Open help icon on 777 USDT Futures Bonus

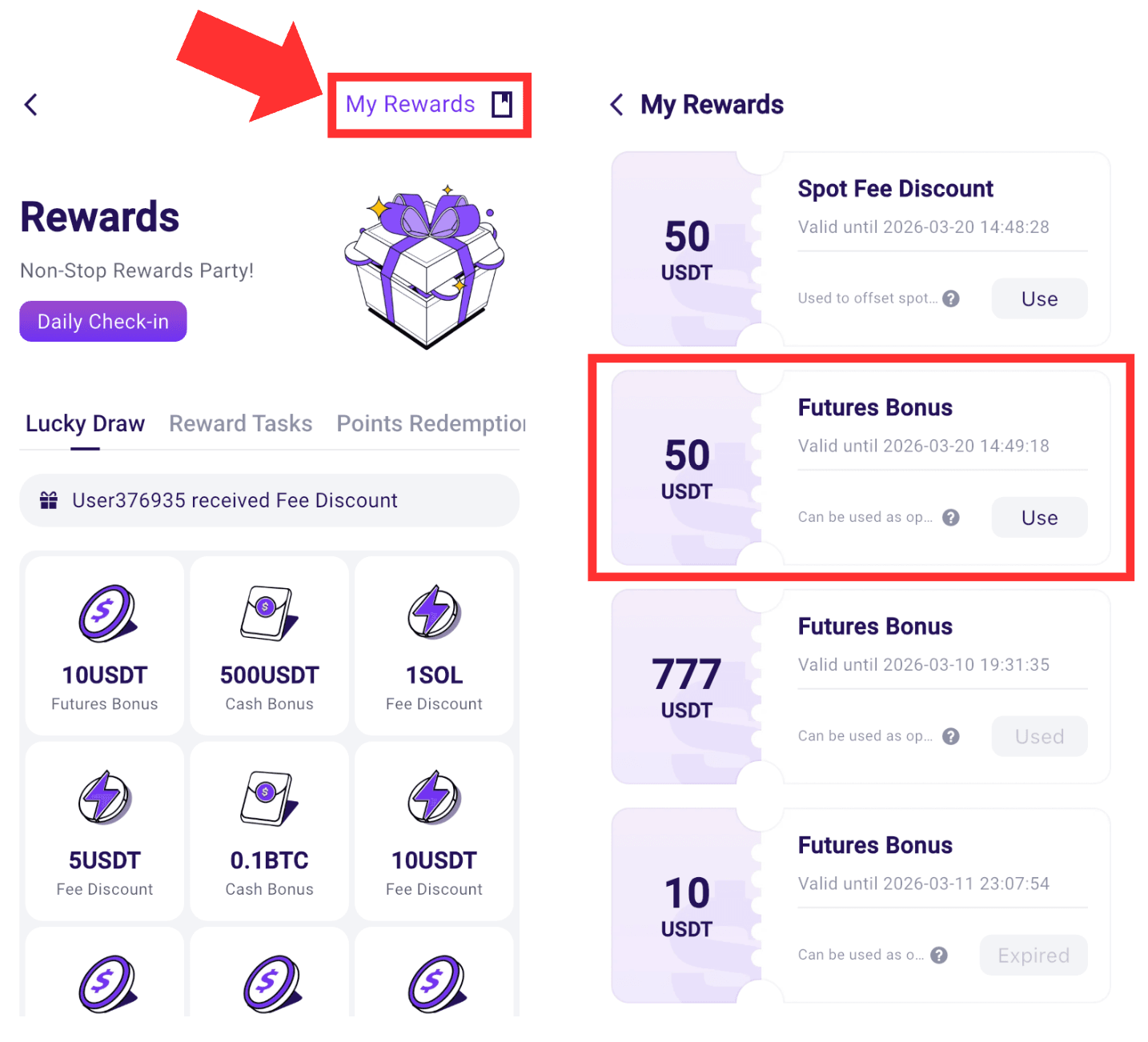[951, 736]
